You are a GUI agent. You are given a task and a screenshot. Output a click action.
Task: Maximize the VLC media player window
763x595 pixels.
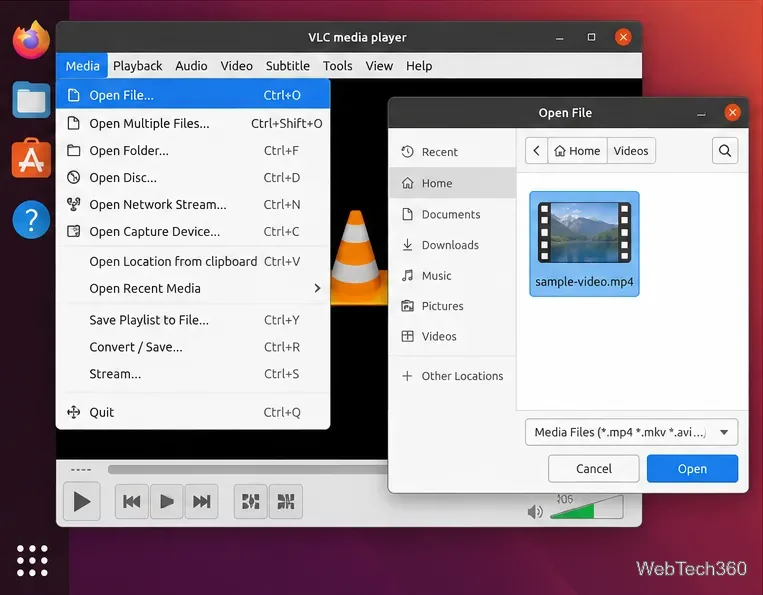click(591, 37)
